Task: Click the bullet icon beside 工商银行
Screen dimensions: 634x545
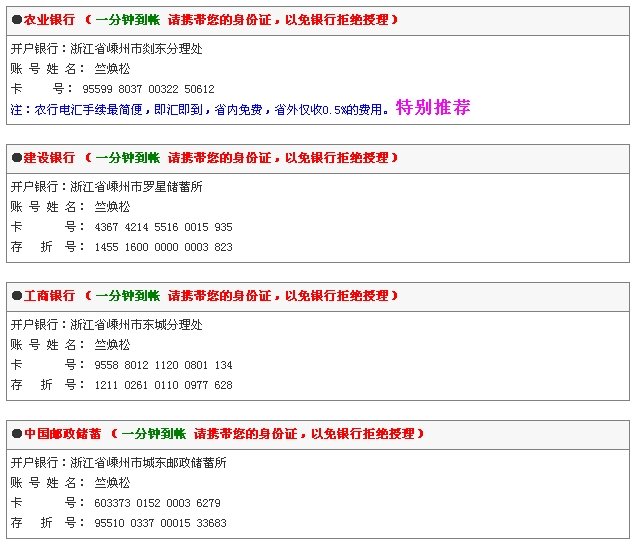Action: coord(17,296)
